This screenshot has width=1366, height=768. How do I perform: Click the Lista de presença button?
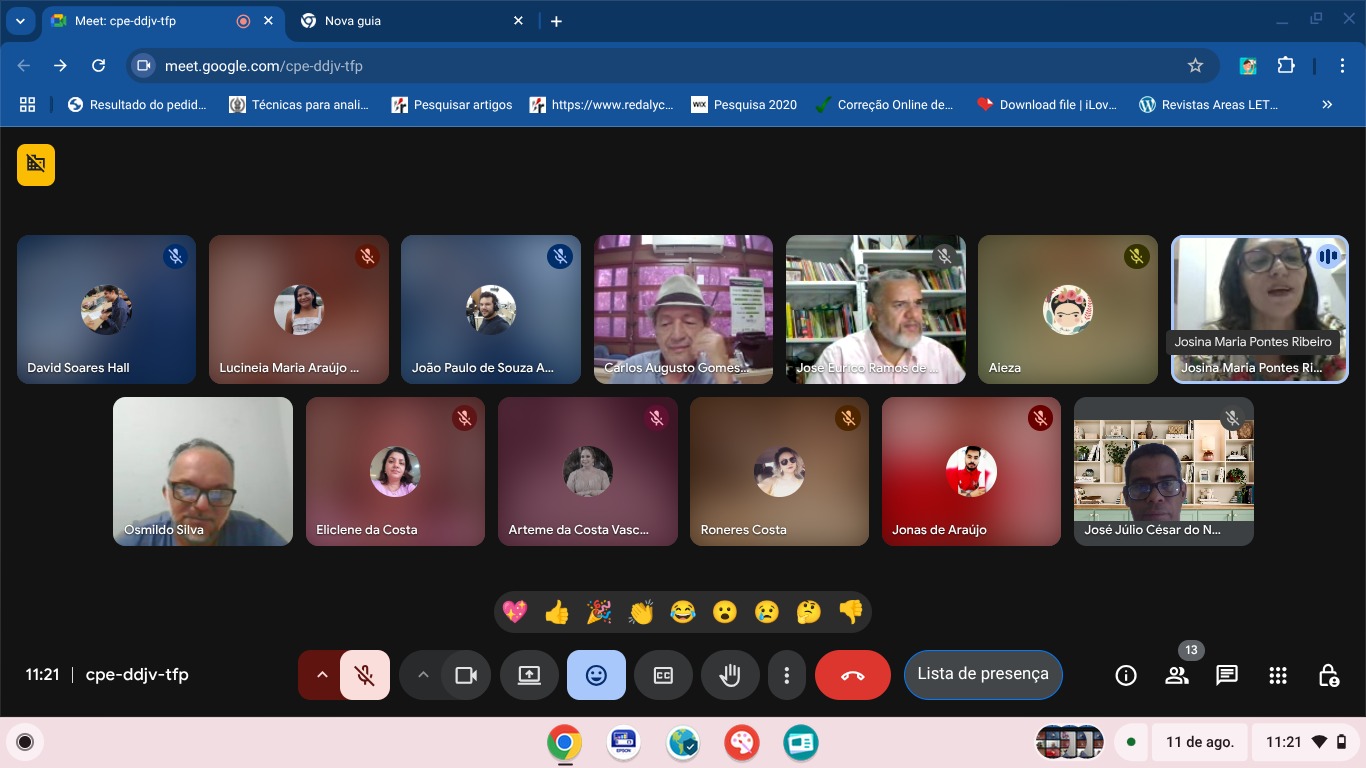[983, 674]
